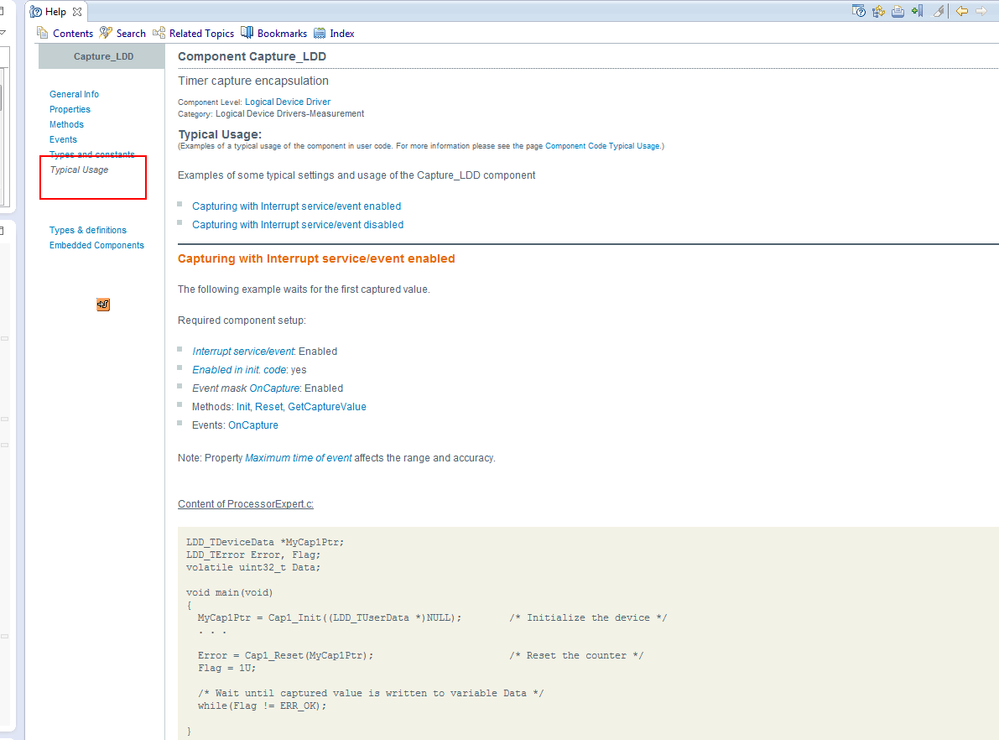999x740 pixels.
Task: Click the Cap1_Init code line
Action: (329, 618)
